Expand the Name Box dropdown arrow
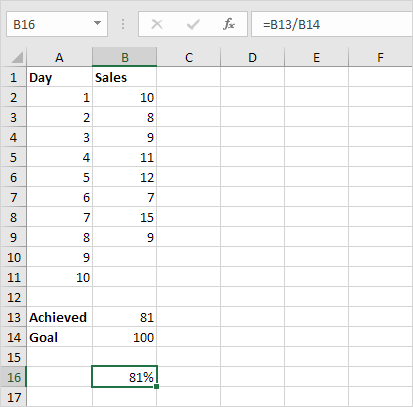Screen dimensions: 413x407 click(97, 23)
